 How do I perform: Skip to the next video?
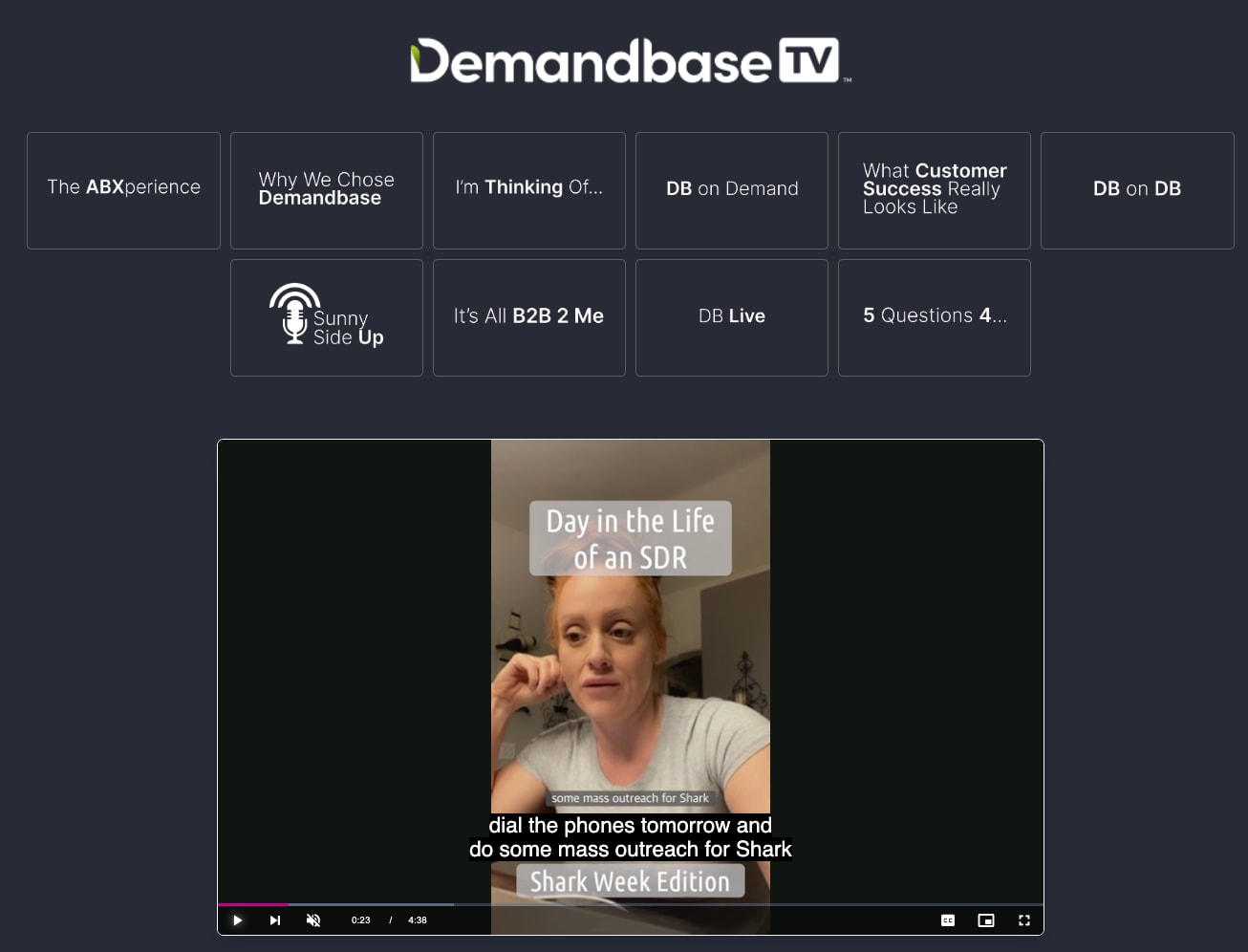tap(275, 920)
